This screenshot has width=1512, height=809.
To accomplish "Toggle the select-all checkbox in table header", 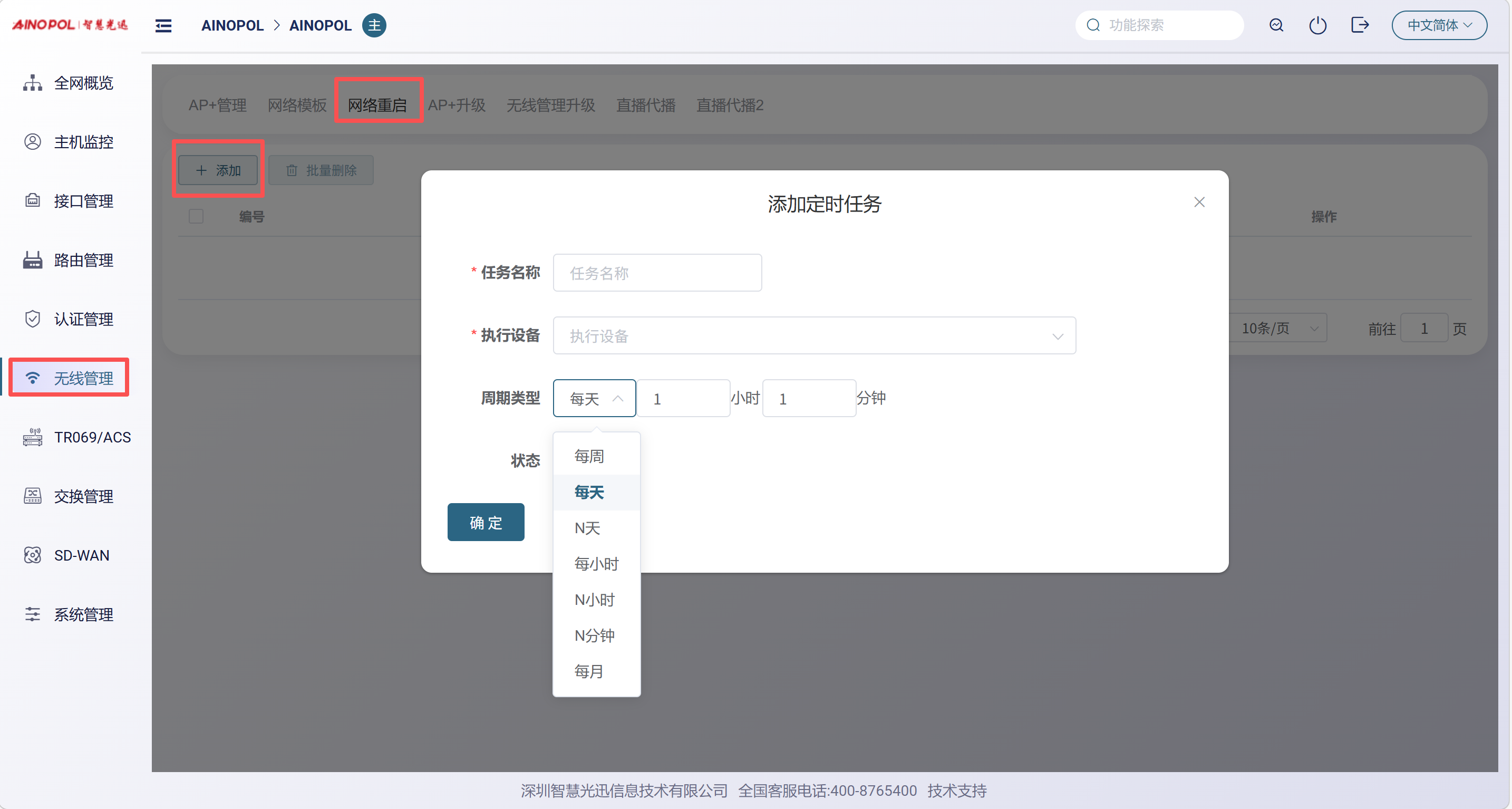I will point(196,217).
